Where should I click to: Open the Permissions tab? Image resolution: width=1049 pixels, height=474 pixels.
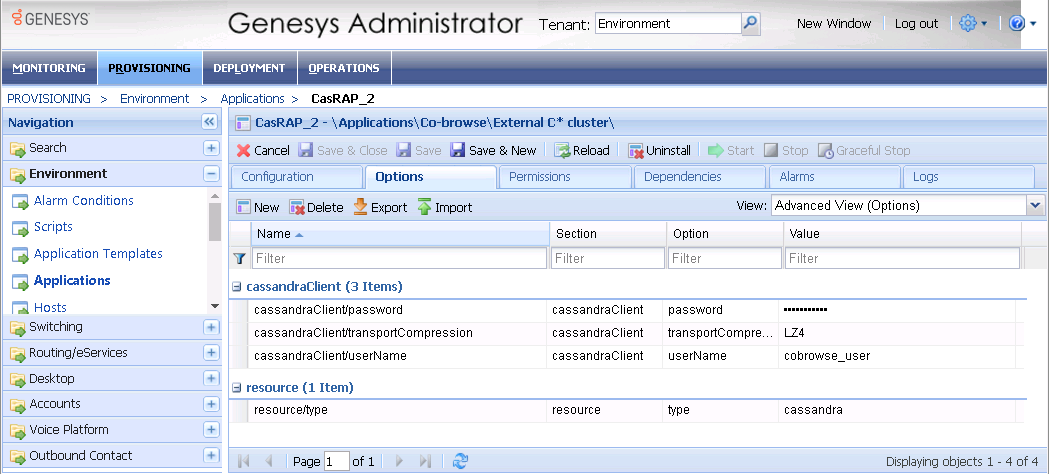(x=564, y=177)
